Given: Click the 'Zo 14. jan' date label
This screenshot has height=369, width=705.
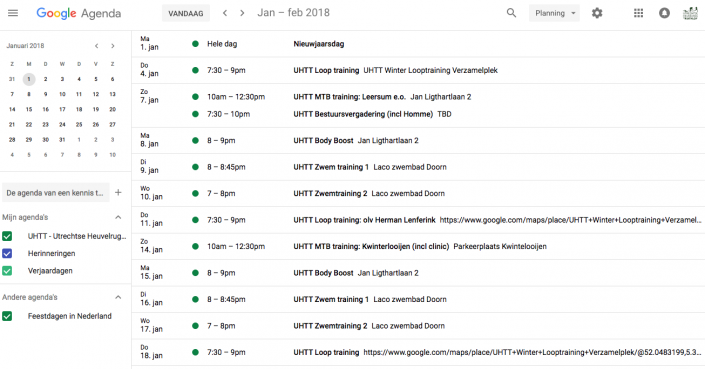Looking at the screenshot, I should tap(151, 246).
